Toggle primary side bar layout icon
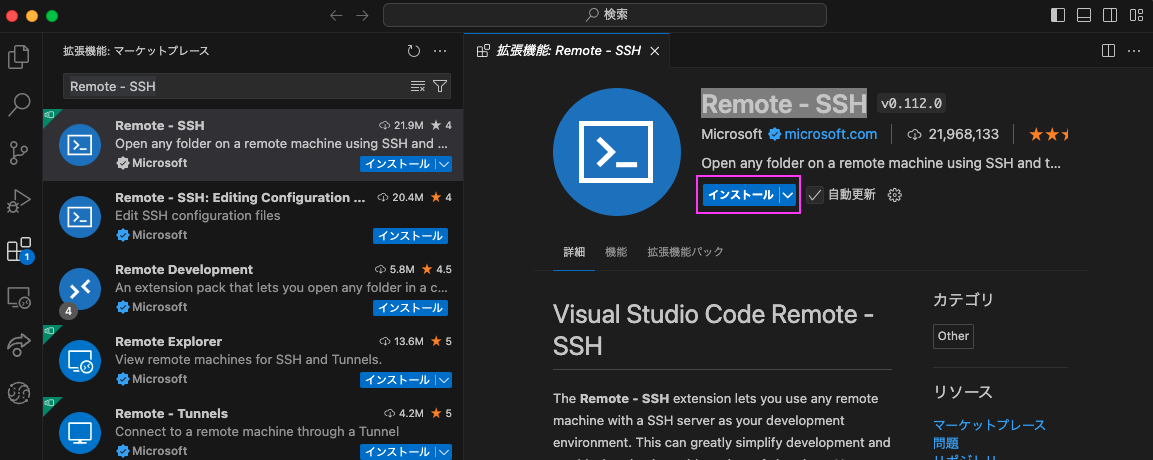 point(1058,15)
